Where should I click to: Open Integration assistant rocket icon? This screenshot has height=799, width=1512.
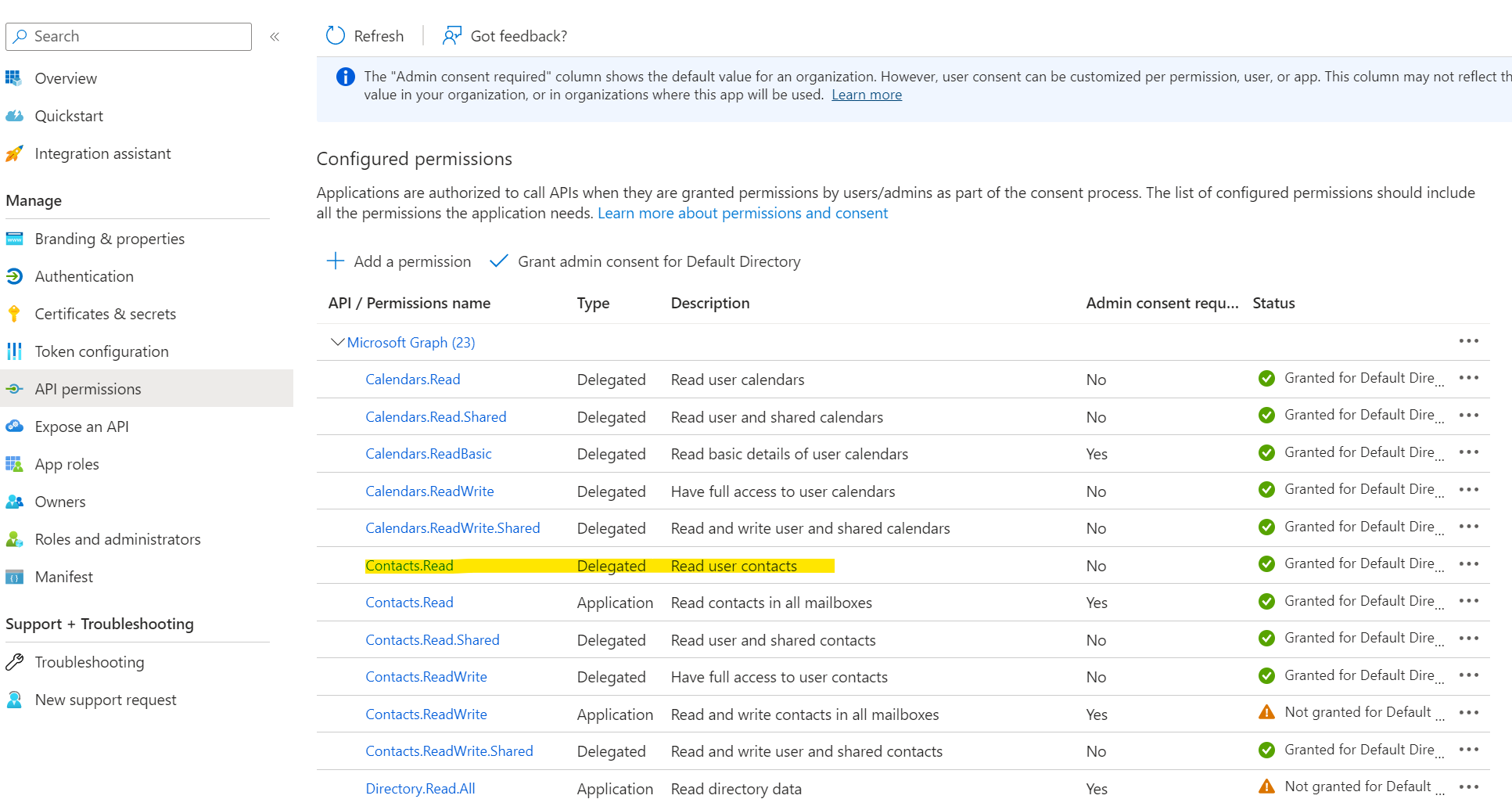[x=15, y=154]
